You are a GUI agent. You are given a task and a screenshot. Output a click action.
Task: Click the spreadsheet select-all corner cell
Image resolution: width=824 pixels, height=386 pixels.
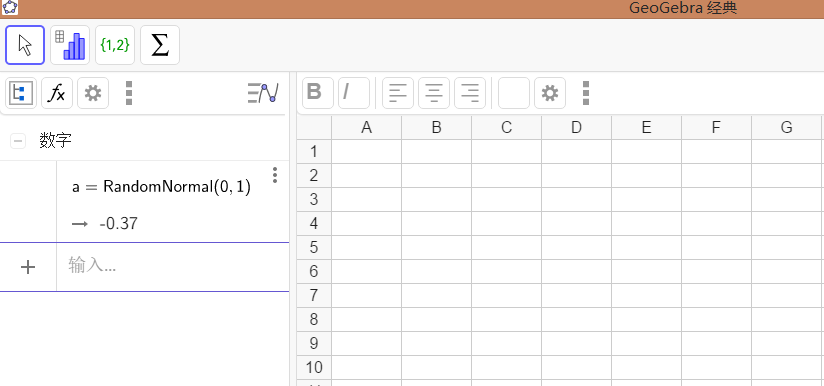tap(314, 128)
